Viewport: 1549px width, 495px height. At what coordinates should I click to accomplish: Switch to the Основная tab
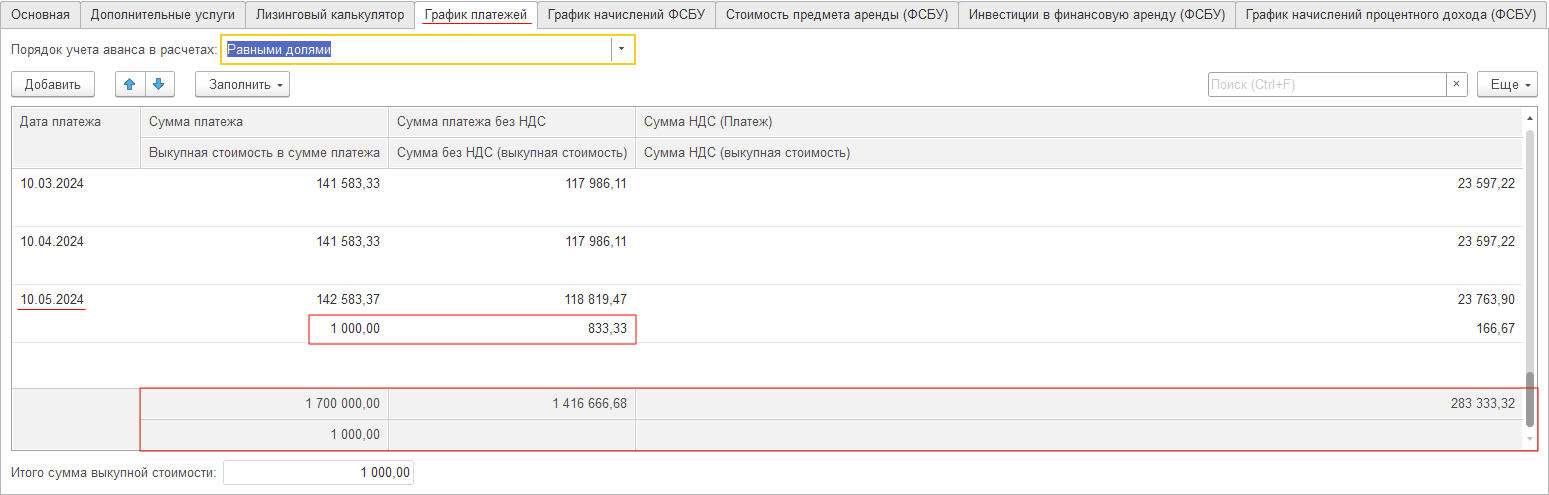[x=41, y=15]
